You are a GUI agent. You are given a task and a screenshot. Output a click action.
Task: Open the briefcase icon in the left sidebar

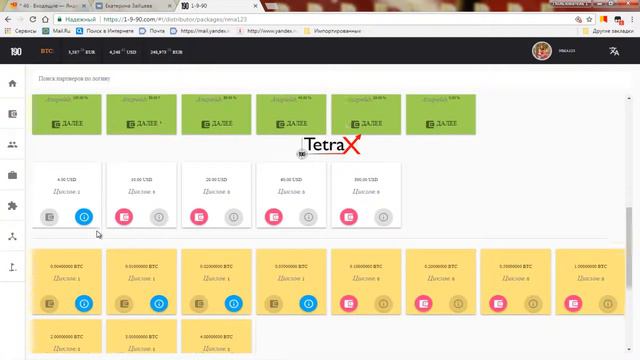tap(13, 175)
